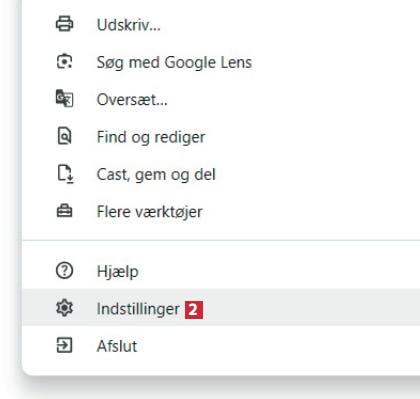The image size is (420, 399).
Task: Select the page download icon for Cast, gem og del
Action: [x=65, y=174]
